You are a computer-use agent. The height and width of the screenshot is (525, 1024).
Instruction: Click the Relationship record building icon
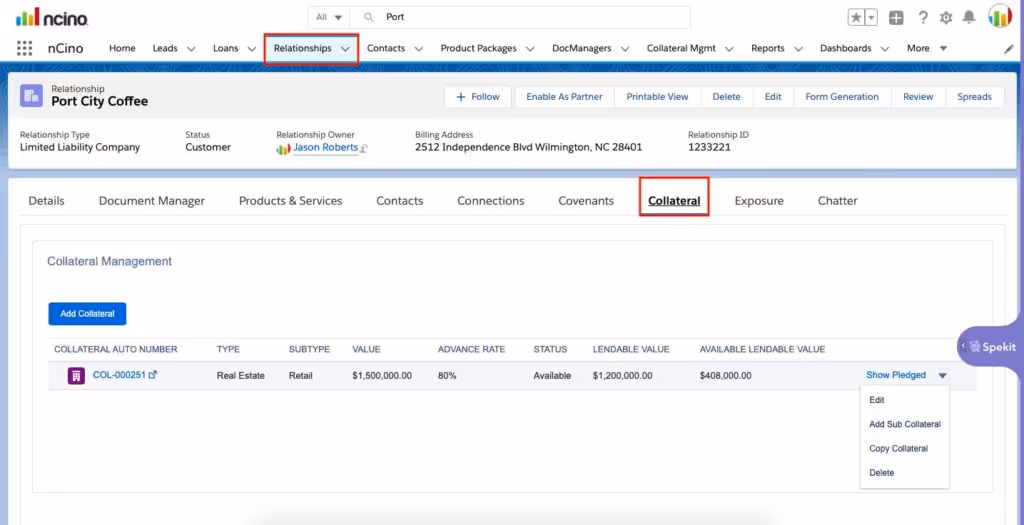[31, 95]
